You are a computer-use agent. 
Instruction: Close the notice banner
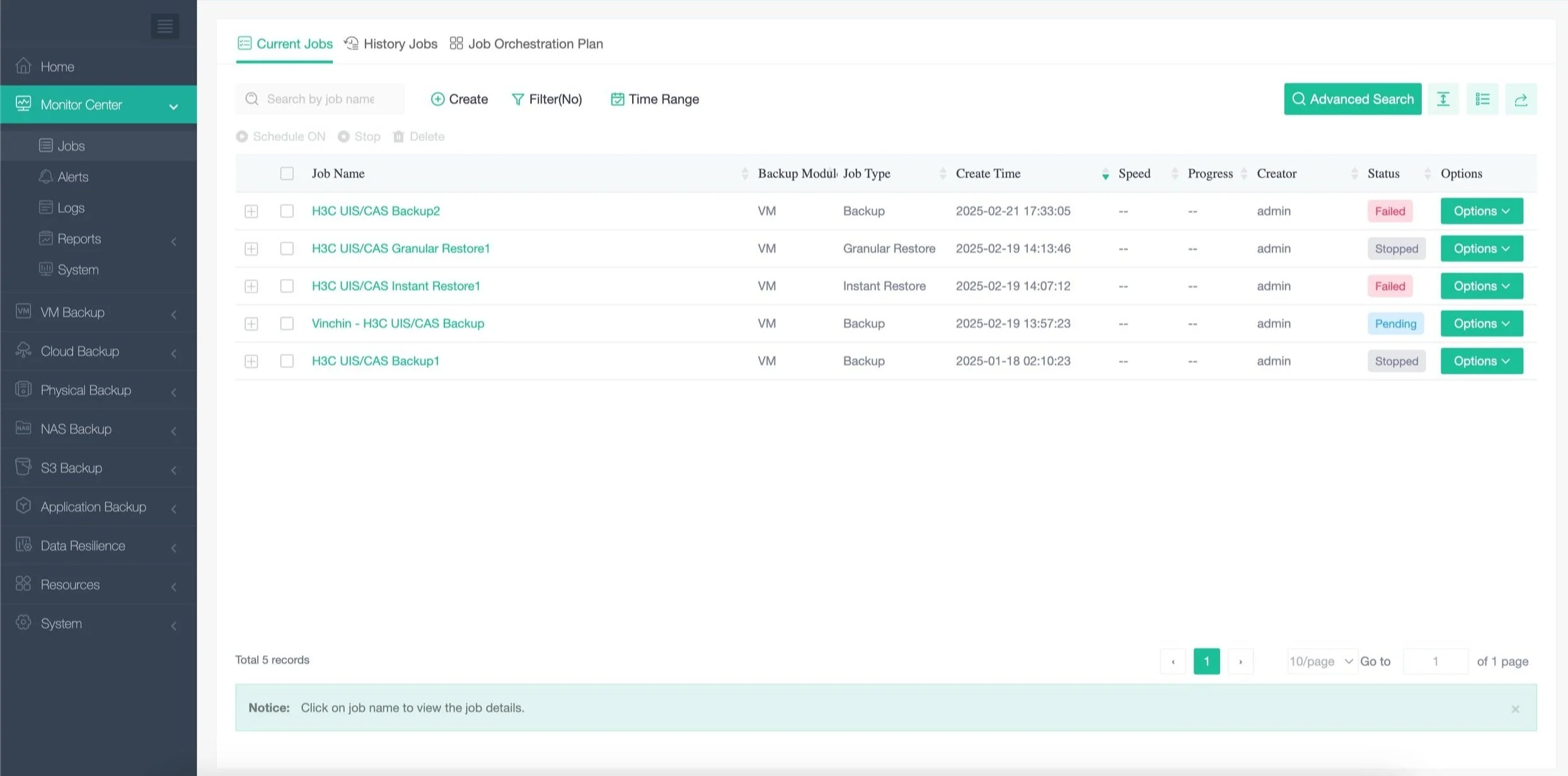tap(1515, 709)
